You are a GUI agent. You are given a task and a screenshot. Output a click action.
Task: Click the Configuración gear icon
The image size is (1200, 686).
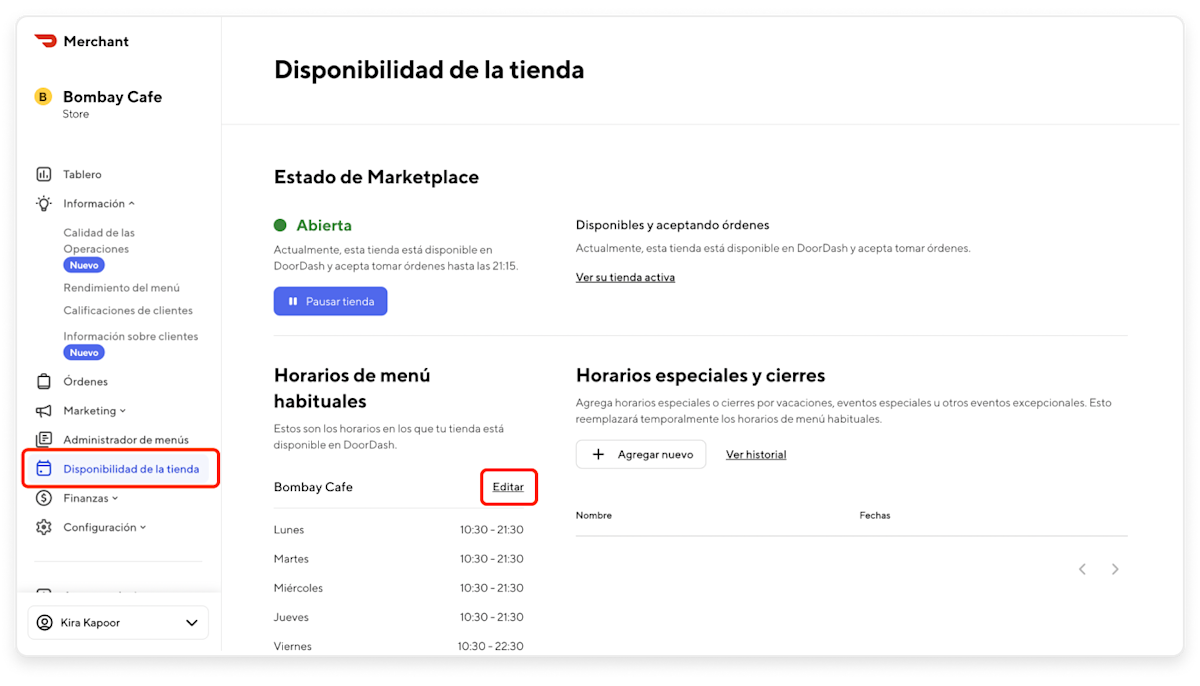click(x=43, y=527)
